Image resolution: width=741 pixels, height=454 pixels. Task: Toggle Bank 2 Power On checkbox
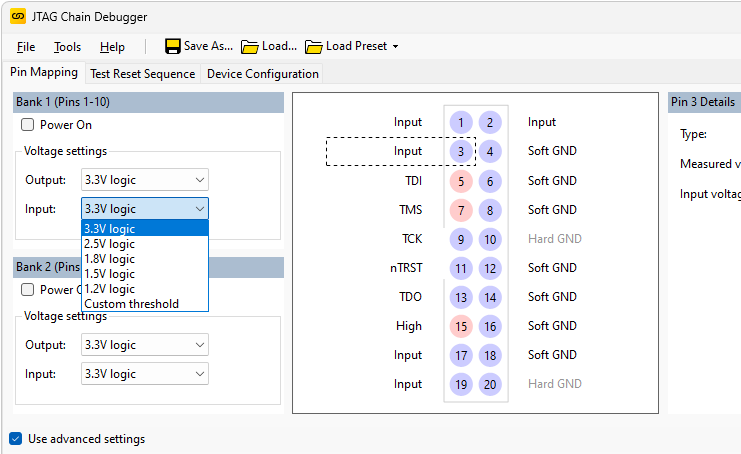tap(28, 290)
